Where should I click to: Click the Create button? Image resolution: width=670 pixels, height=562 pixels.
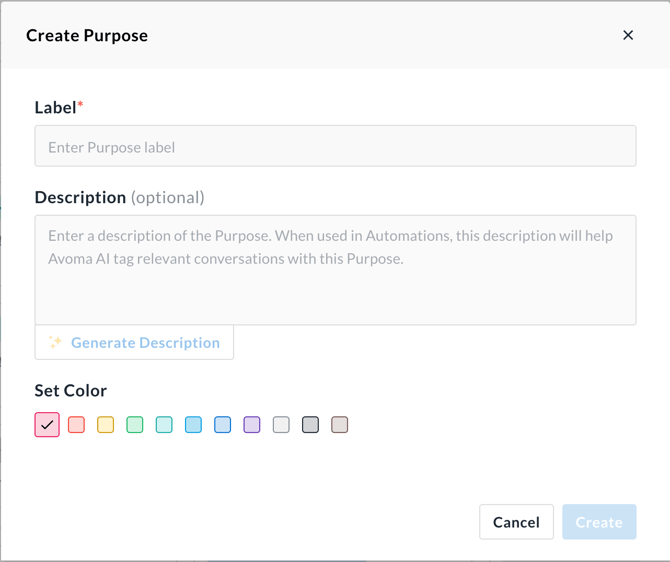[x=599, y=522]
